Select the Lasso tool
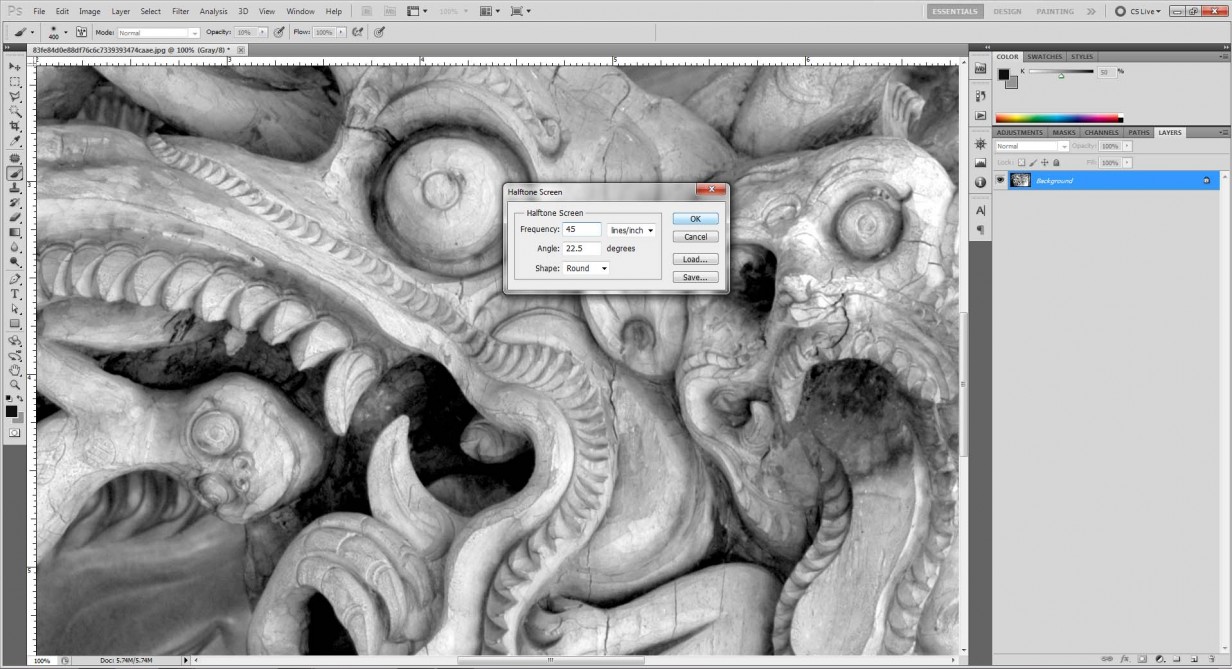The image size is (1232, 669). [x=14, y=96]
